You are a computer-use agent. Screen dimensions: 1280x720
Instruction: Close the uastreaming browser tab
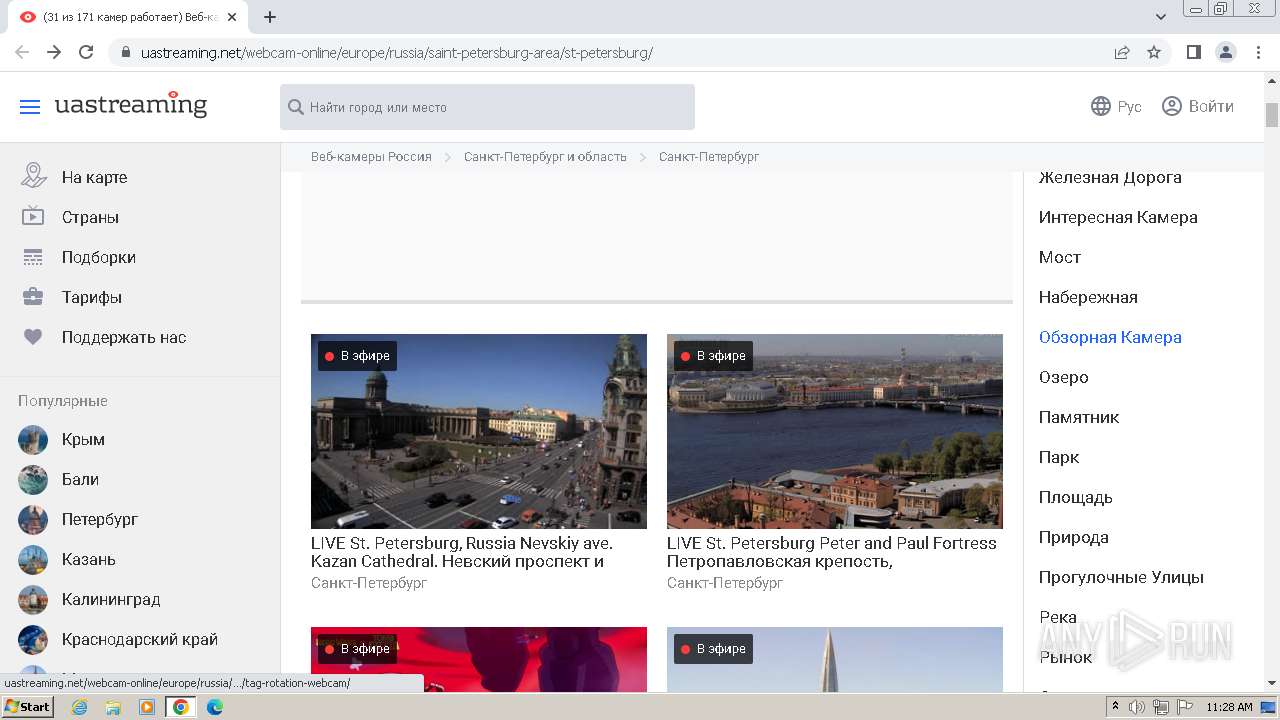click(232, 17)
